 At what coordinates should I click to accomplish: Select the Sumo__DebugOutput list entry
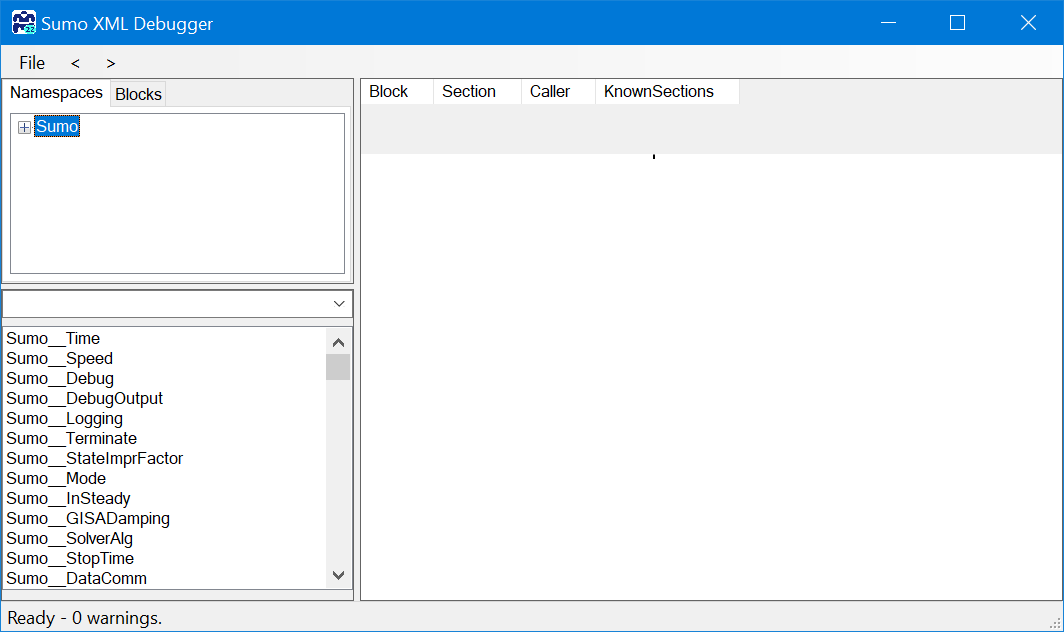[x=84, y=399]
